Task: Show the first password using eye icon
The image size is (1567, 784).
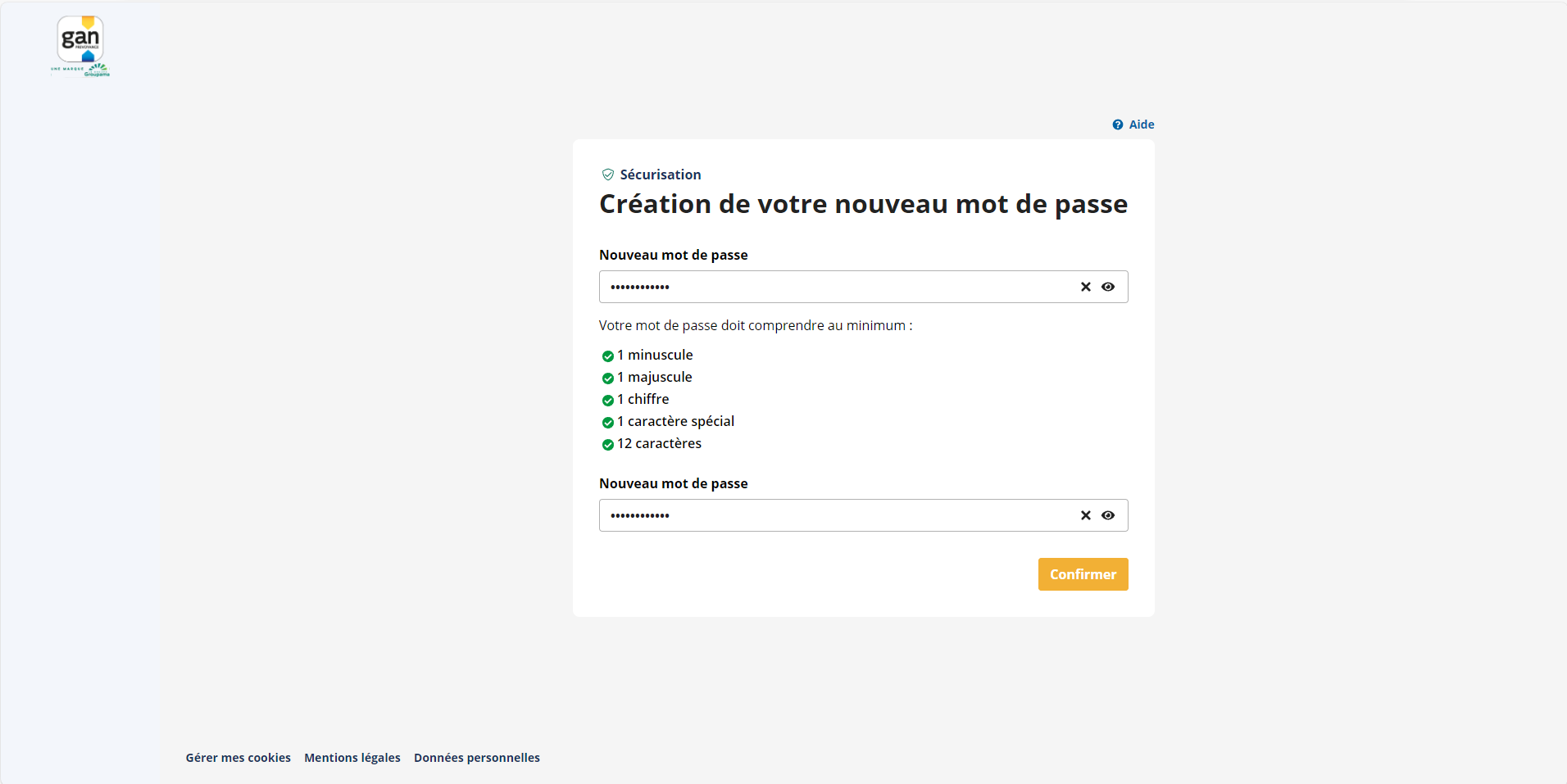Action: (x=1107, y=287)
